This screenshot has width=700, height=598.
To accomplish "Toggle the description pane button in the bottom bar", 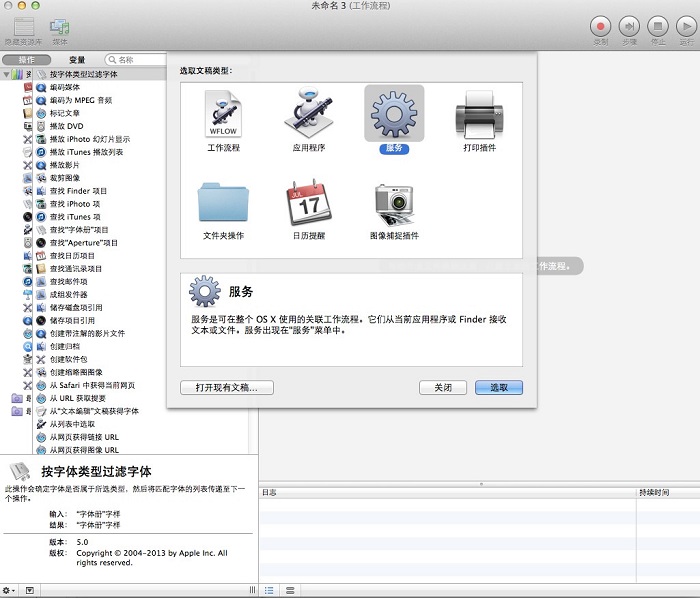I will click(29, 590).
